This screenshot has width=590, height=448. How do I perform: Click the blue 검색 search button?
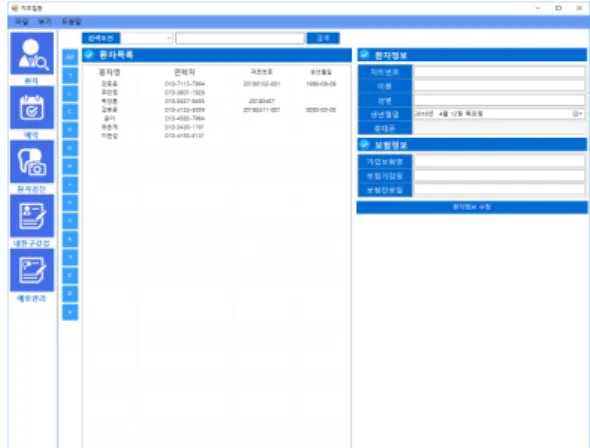[x=323, y=38]
